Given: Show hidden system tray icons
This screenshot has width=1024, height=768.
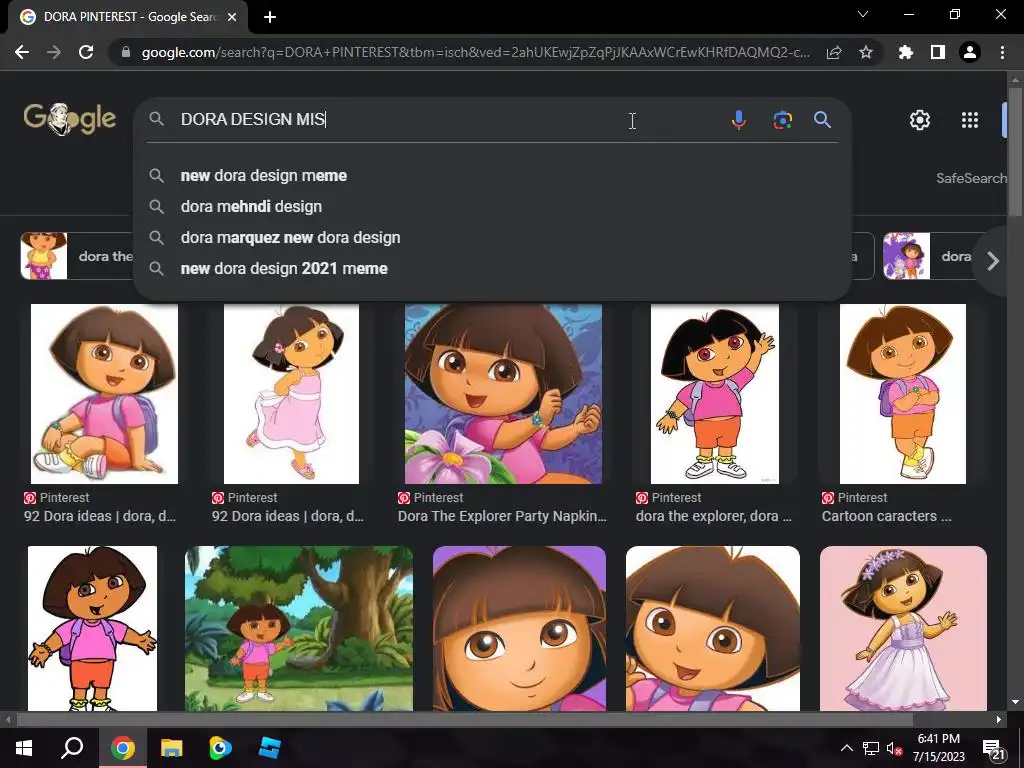Looking at the screenshot, I should point(846,748).
